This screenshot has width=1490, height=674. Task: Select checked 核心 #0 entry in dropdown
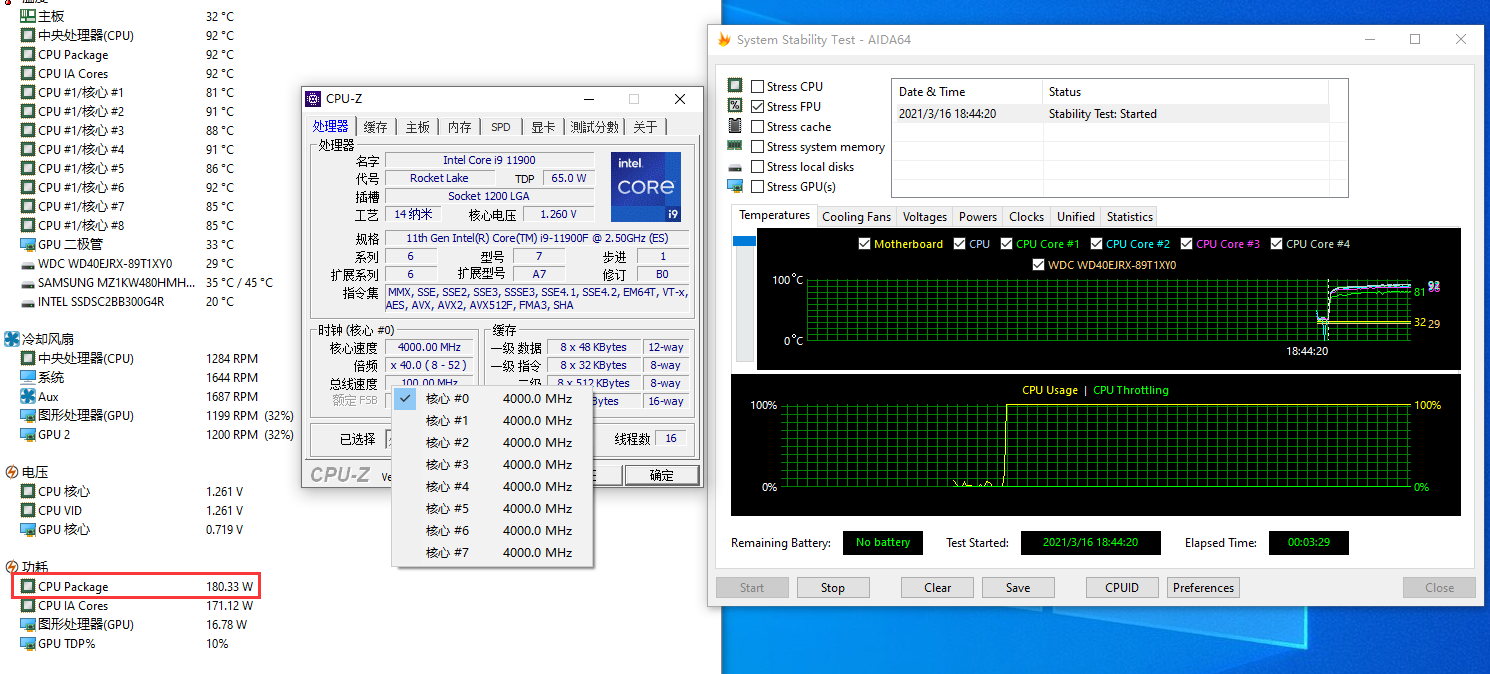click(x=493, y=398)
